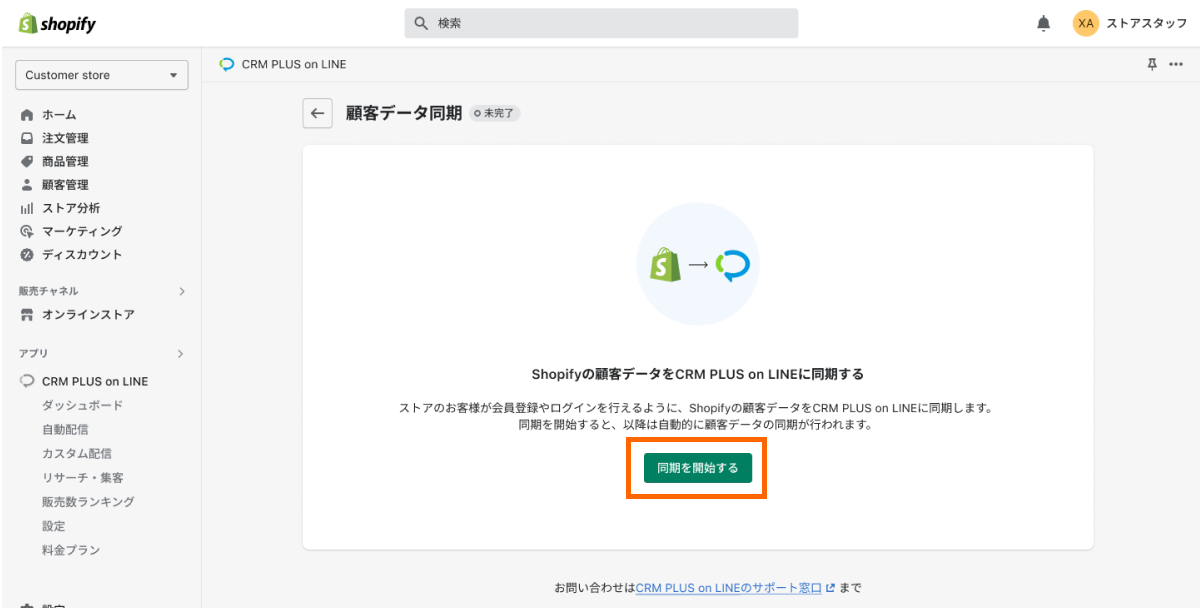Click external link icon beside サポート窓口

830,588
